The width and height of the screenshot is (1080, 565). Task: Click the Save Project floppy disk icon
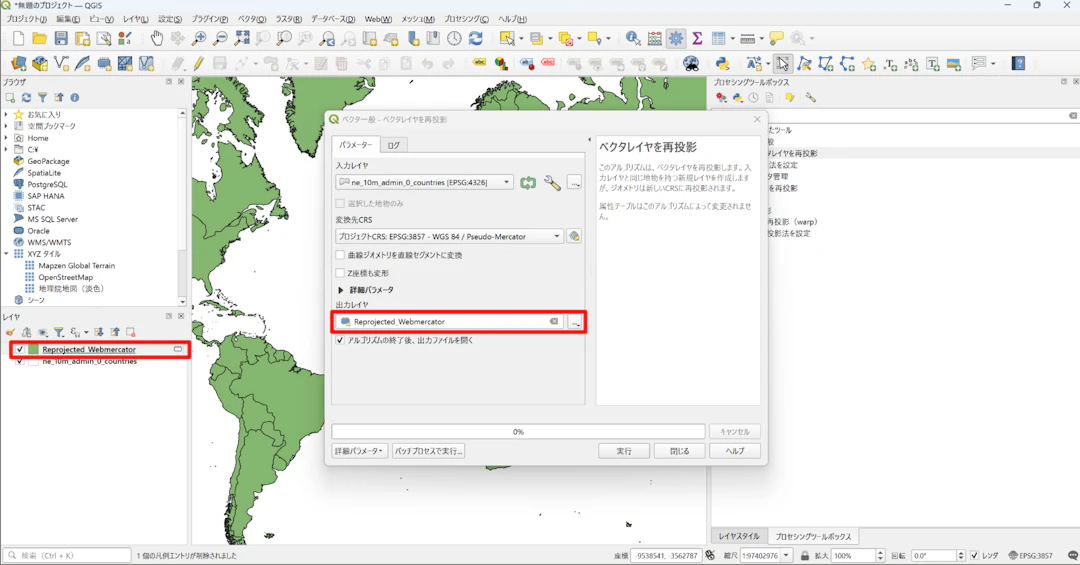(x=61, y=38)
